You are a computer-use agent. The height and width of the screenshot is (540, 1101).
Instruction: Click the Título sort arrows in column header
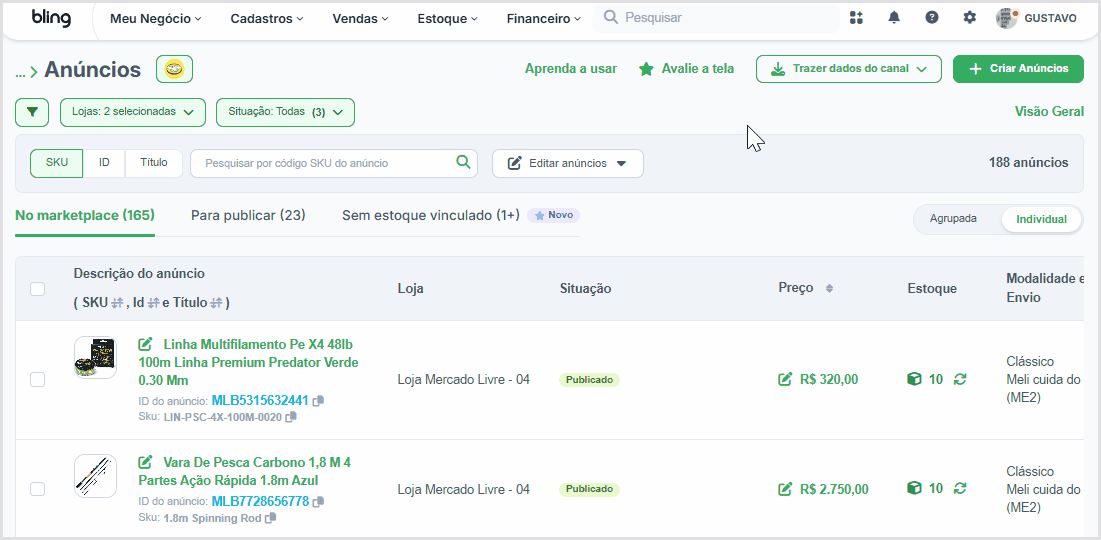(216, 303)
